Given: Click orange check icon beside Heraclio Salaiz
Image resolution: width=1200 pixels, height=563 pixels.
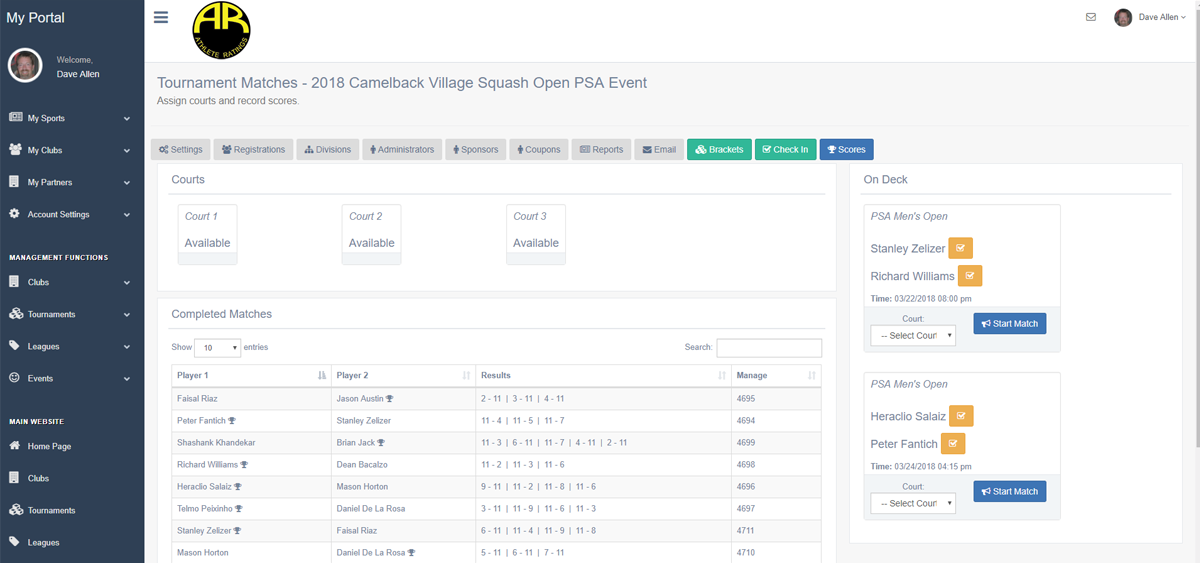Looking at the screenshot, I should coord(961,416).
